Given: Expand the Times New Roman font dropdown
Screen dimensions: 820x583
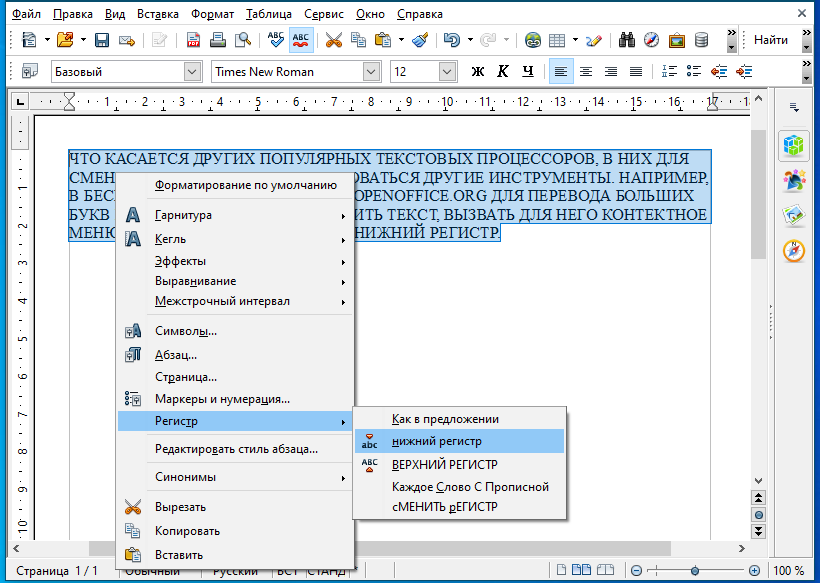Looking at the screenshot, I should (371, 72).
